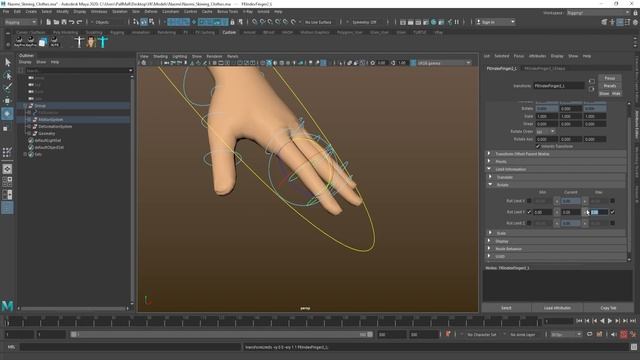Toggle Rot Limit Y max checkbox
The height and width of the screenshot is (360, 640).
612,212
